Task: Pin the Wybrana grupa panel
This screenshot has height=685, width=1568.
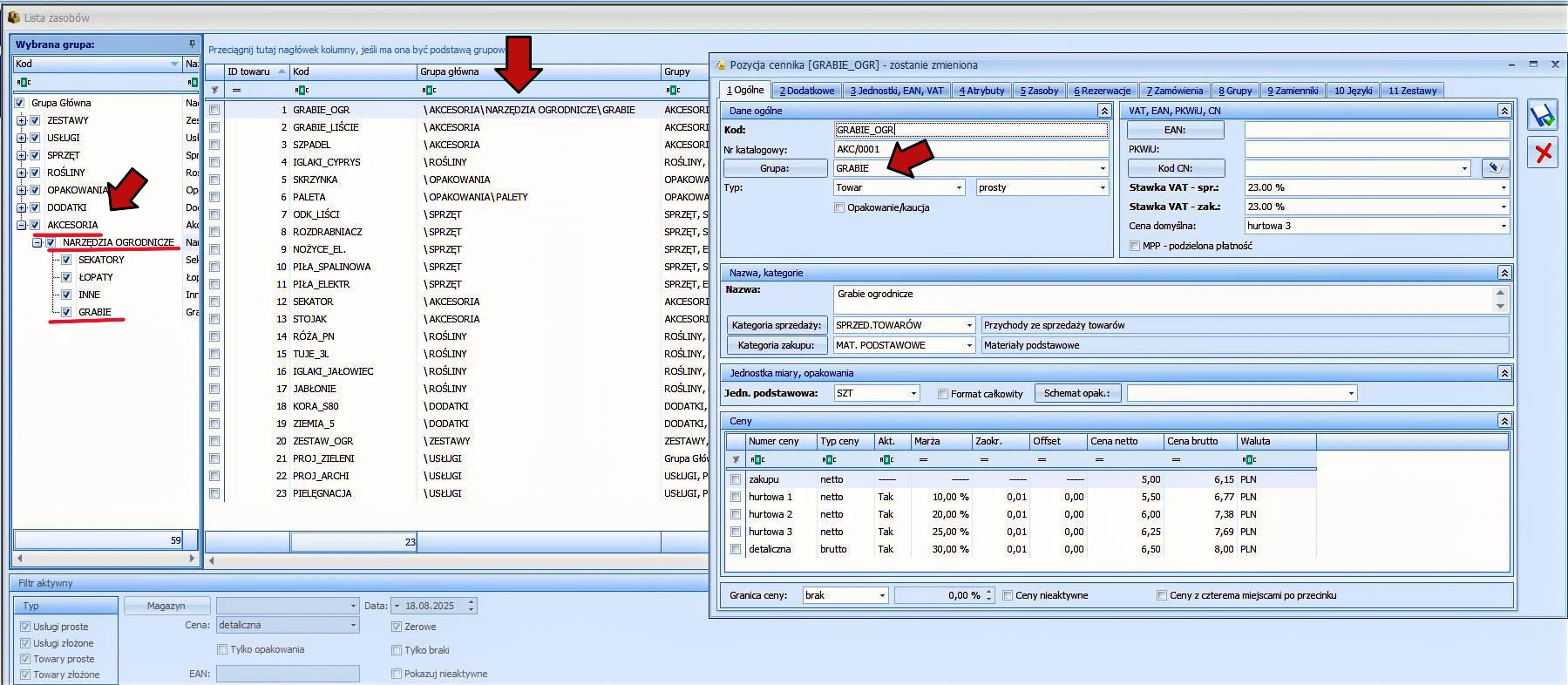Action: 192,44
